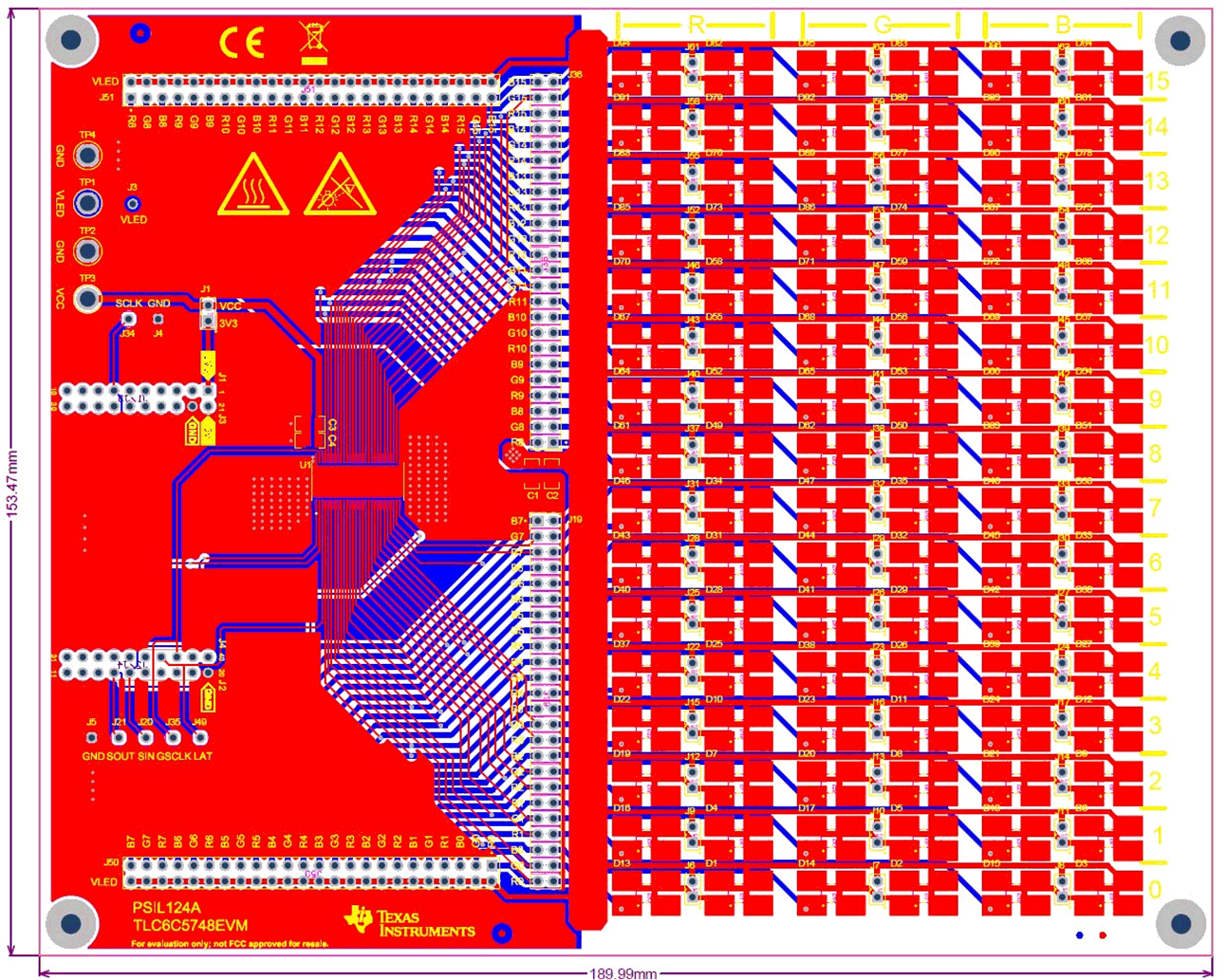Viewport: 1227px width, 980px height.
Task: Click the GSCLK silkscreen label
Action: tap(173, 756)
